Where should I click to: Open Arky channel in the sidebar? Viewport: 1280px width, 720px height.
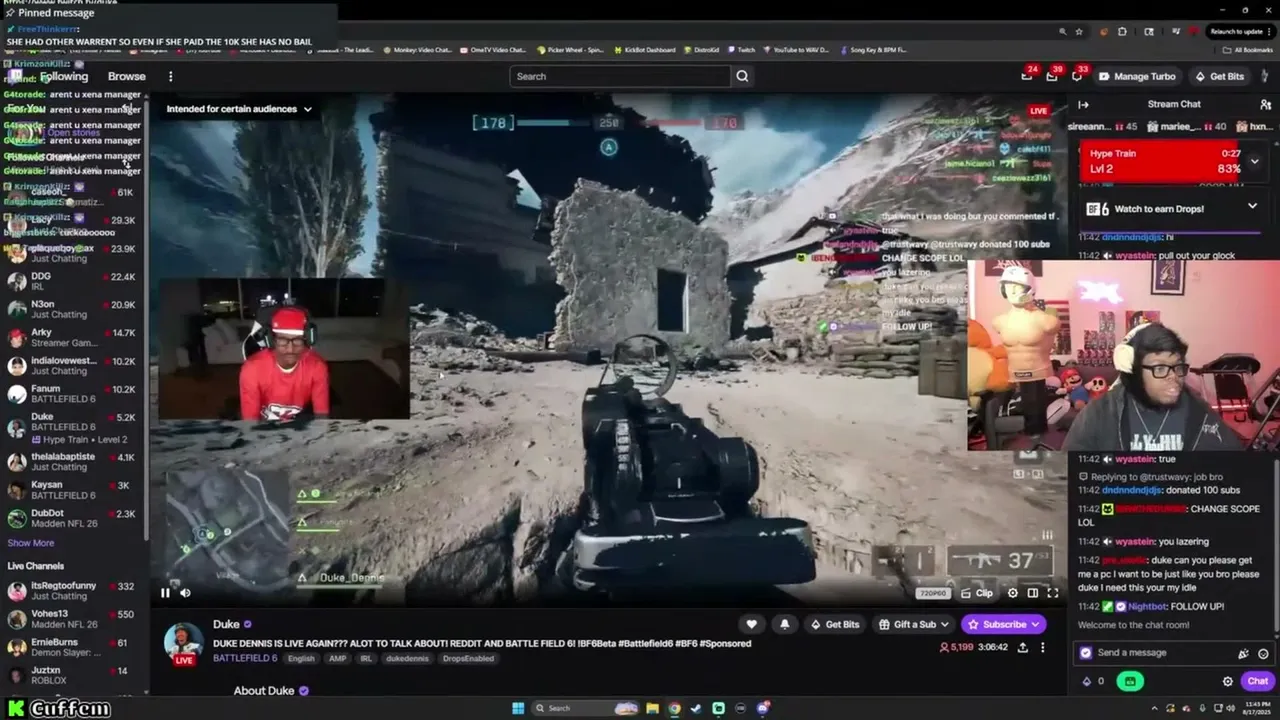click(74, 338)
